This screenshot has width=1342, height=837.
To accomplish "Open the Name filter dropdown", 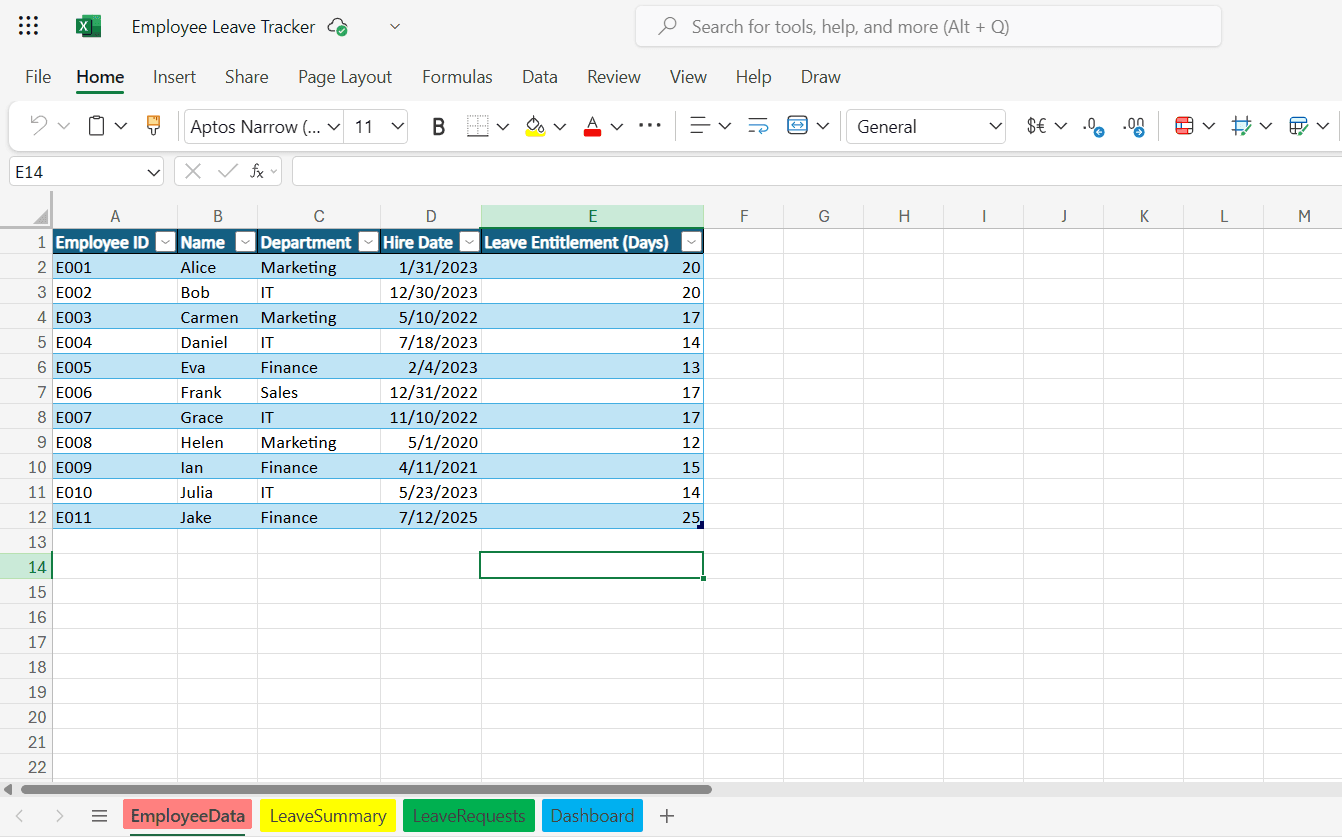I will [245, 241].
